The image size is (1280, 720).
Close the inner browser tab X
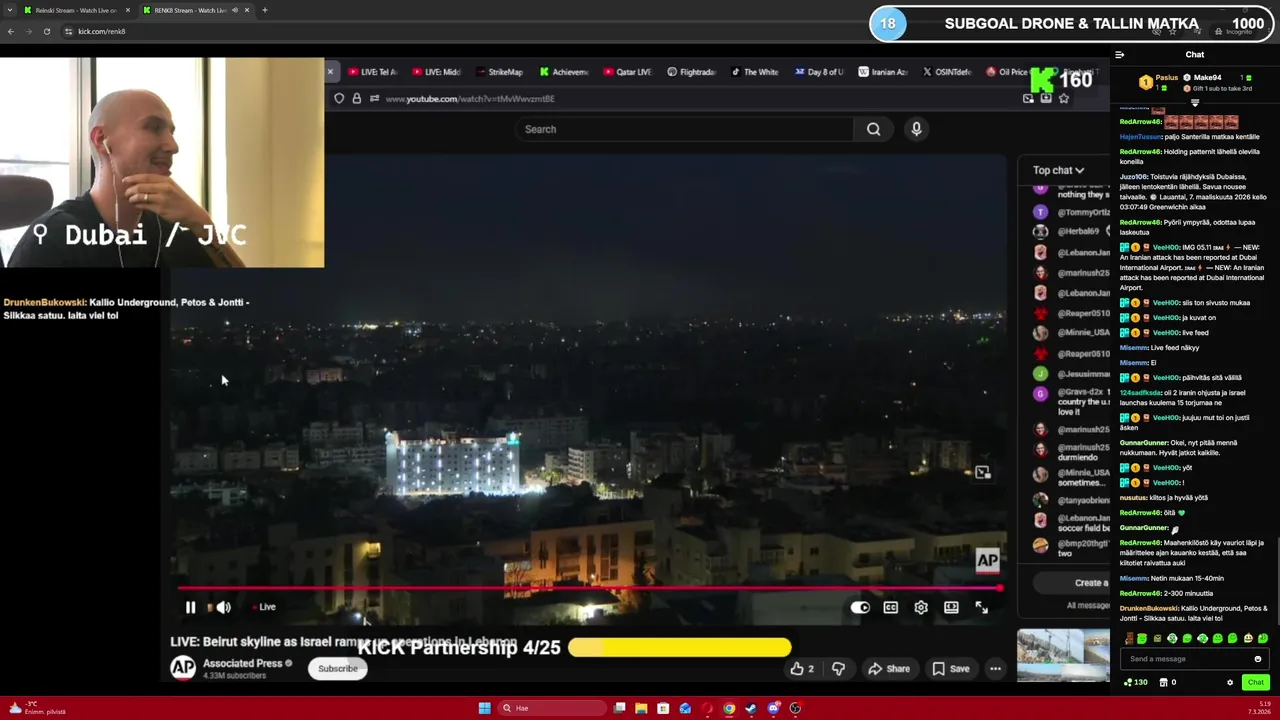pos(330,72)
